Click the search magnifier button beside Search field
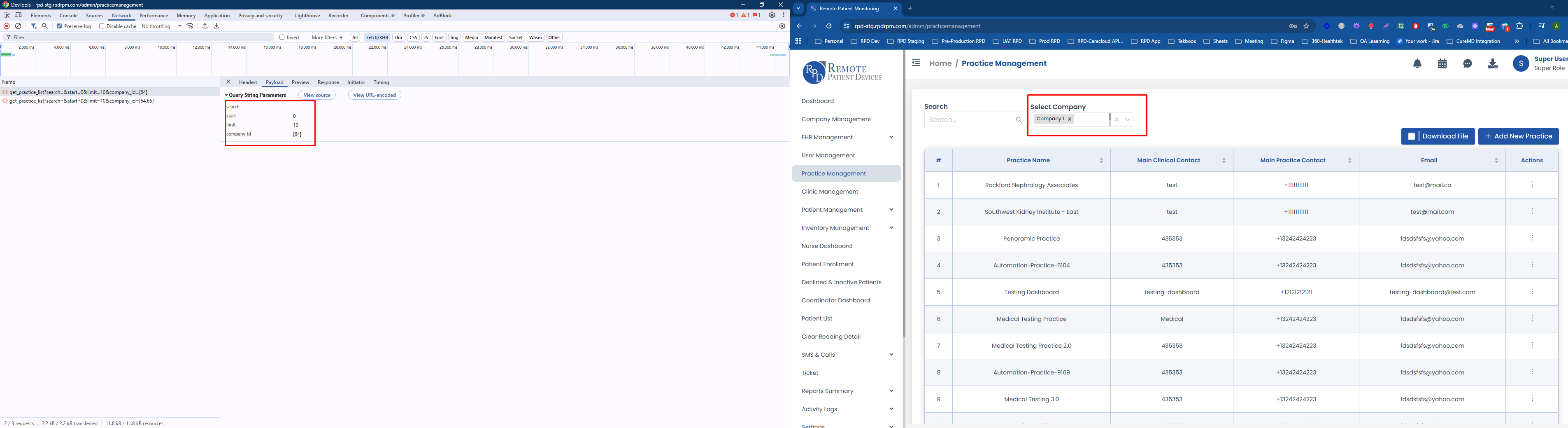Viewport: 1568px width, 428px height. [x=1018, y=120]
